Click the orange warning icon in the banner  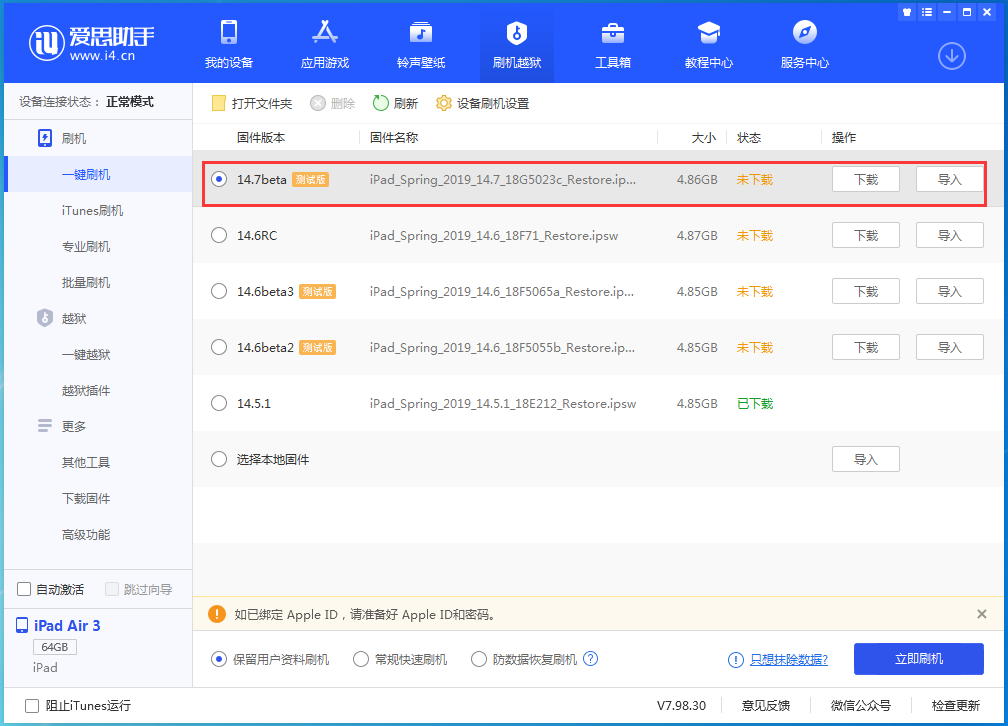[217, 614]
